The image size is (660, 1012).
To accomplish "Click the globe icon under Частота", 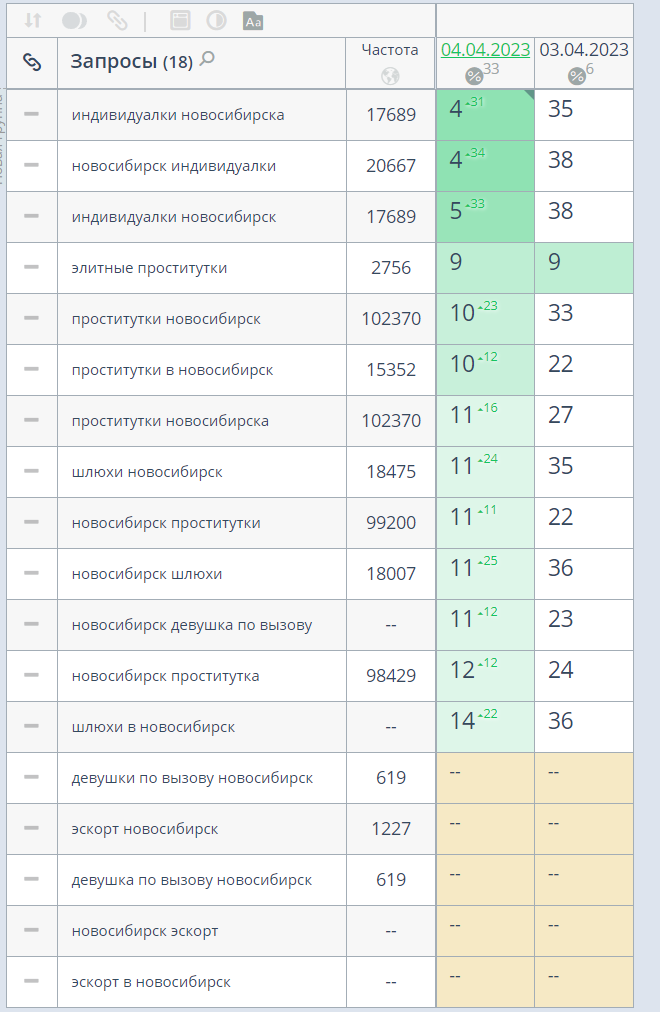I will (x=390, y=76).
